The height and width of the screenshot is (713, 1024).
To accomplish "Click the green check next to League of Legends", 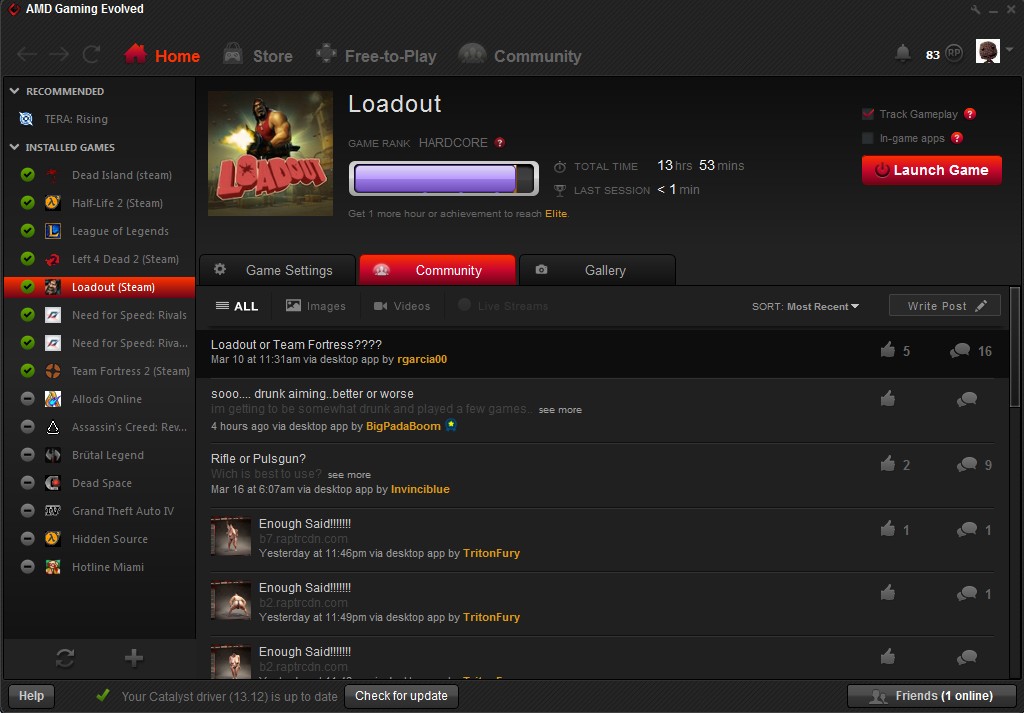I will pyautogui.click(x=27, y=230).
